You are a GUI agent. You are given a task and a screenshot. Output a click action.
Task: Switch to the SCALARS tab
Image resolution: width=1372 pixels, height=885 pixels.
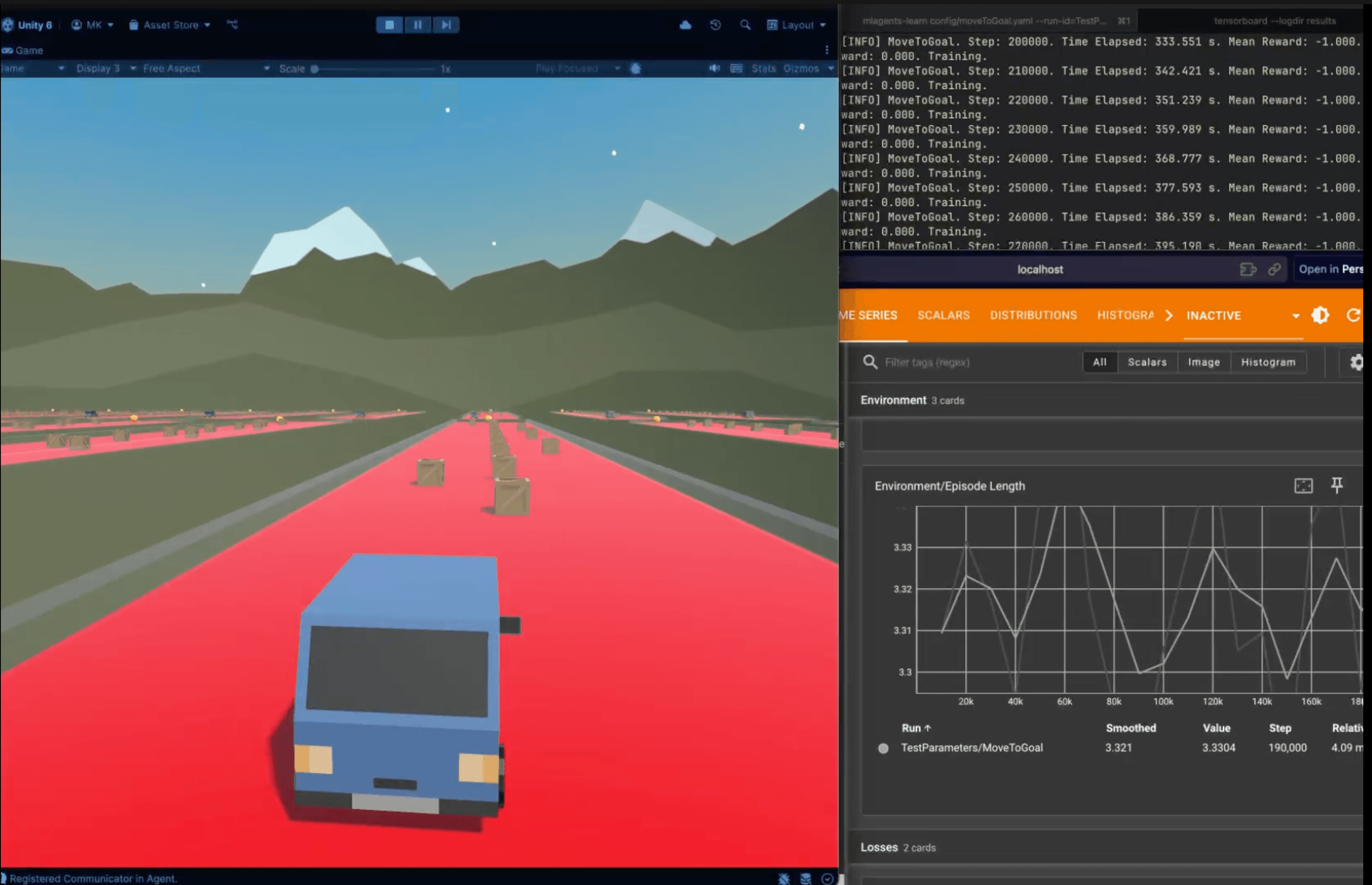point(943,315)
